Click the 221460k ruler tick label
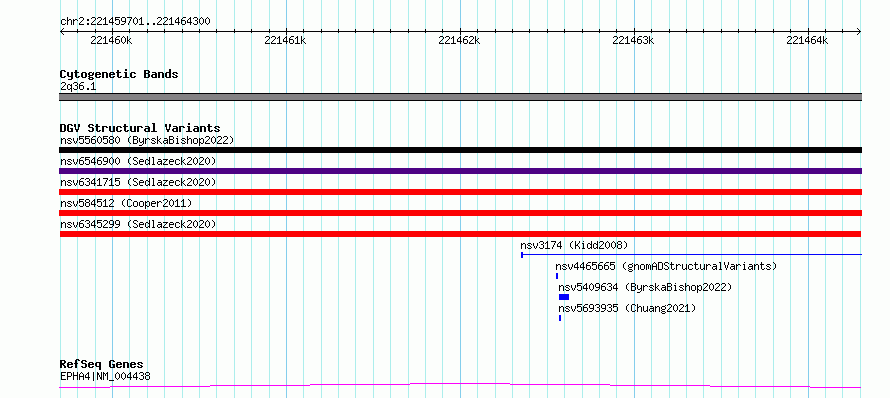 click(111, 40)
